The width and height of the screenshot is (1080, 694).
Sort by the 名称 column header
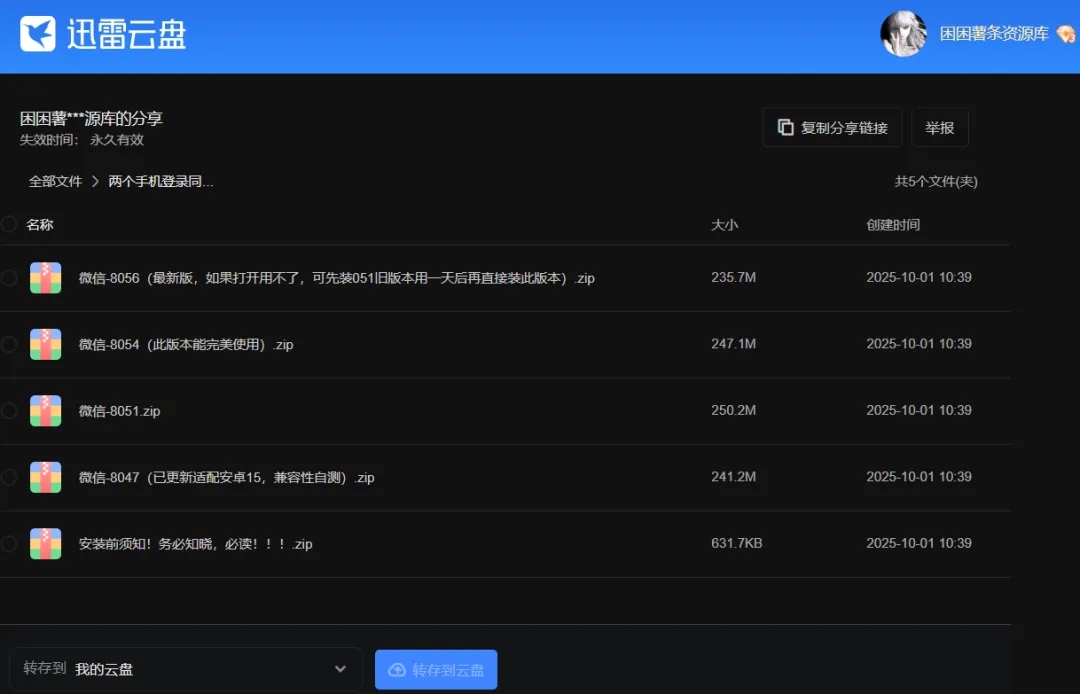click(x=40, y=224)
